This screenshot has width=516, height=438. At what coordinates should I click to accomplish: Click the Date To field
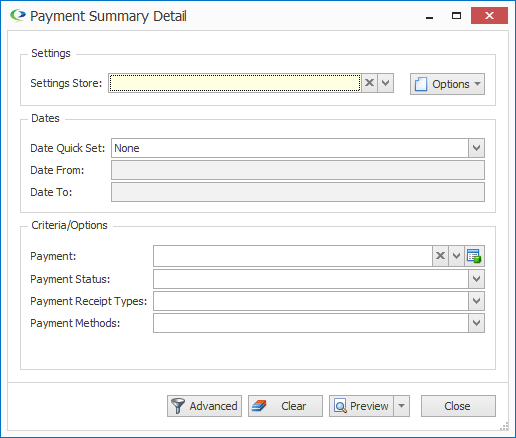[298, 192]
